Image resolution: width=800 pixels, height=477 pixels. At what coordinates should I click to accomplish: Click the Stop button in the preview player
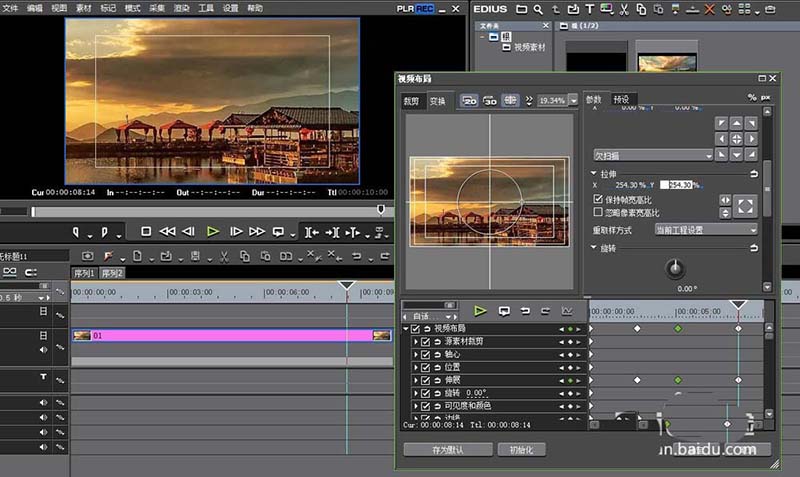(146, 231)
